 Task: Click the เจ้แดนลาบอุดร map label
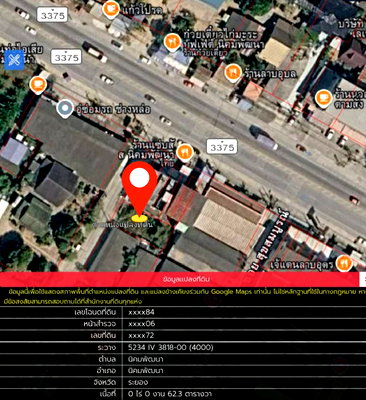(301, 264)
